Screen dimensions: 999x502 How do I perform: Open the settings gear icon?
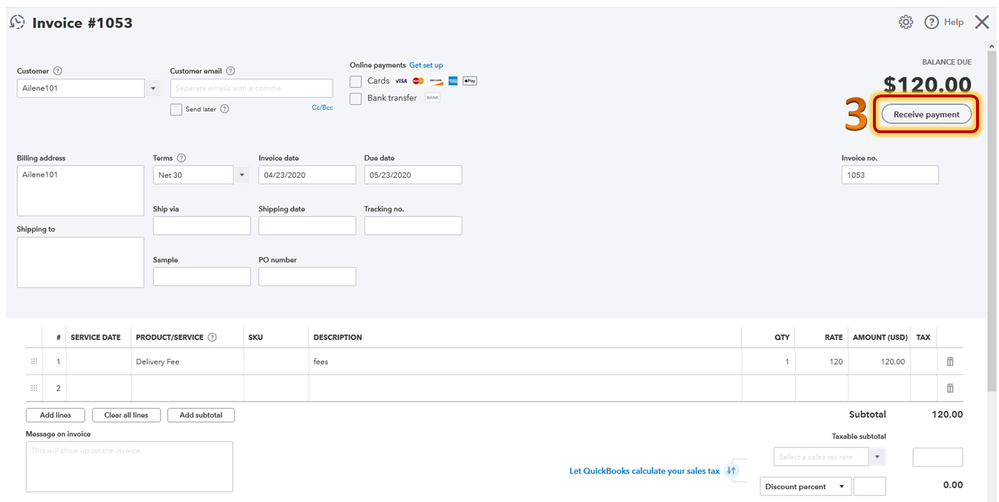[x=905, y=22]
